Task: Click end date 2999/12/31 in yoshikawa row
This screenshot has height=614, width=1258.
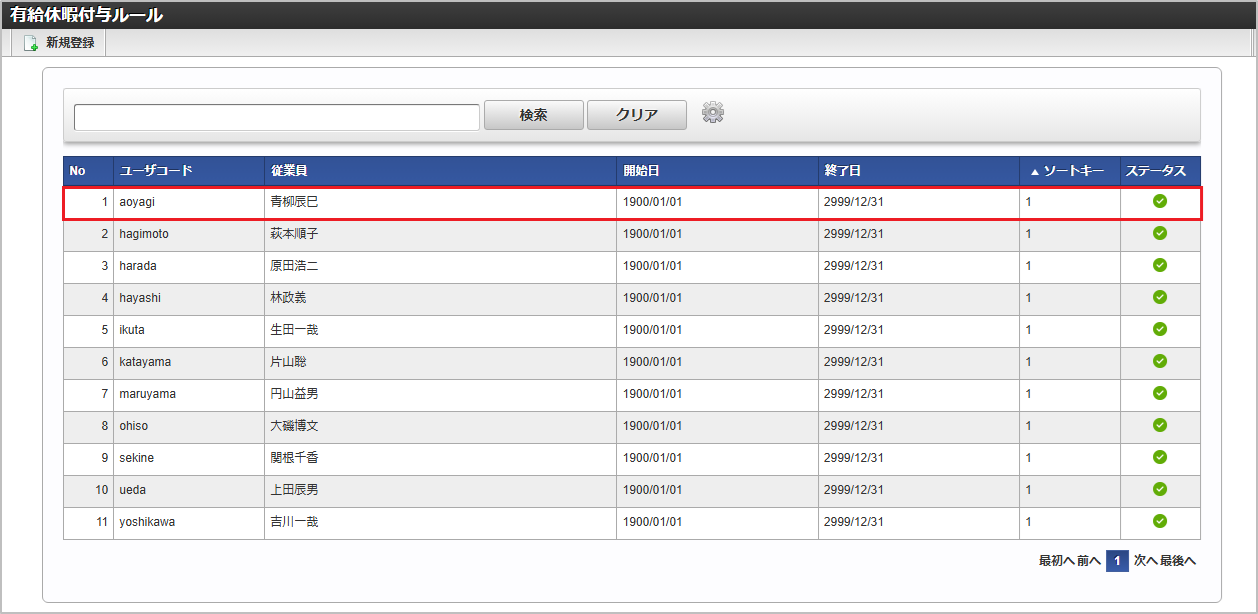Action: tap(854, 522)
